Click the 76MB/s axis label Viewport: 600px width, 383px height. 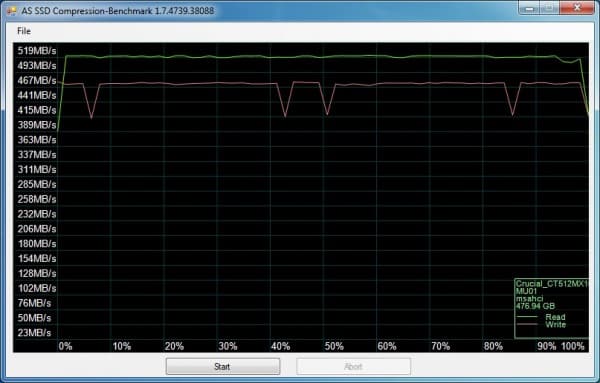[x=34, y=303]
